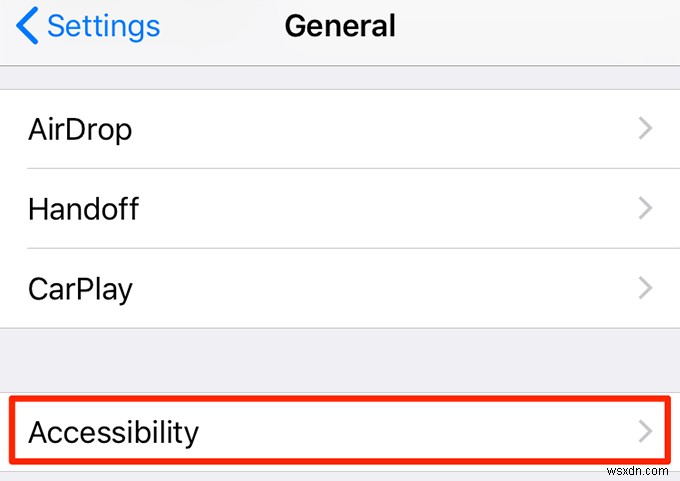Tap the blue back chevron icon
This screenshot has height=481, width=680.
[27, 26]
